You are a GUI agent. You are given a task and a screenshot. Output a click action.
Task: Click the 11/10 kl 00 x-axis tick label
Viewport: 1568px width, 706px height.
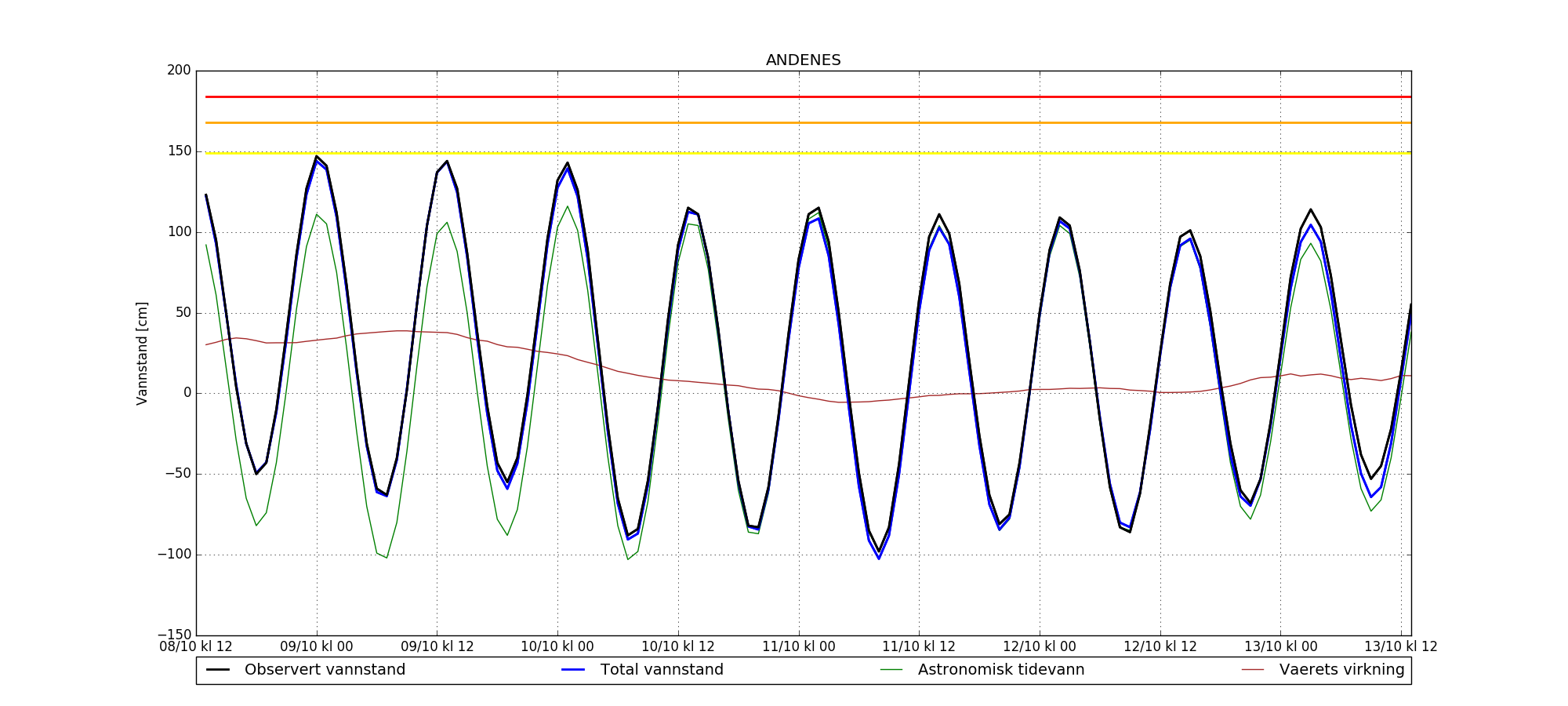pyautogui.click(x=799, y=647)
